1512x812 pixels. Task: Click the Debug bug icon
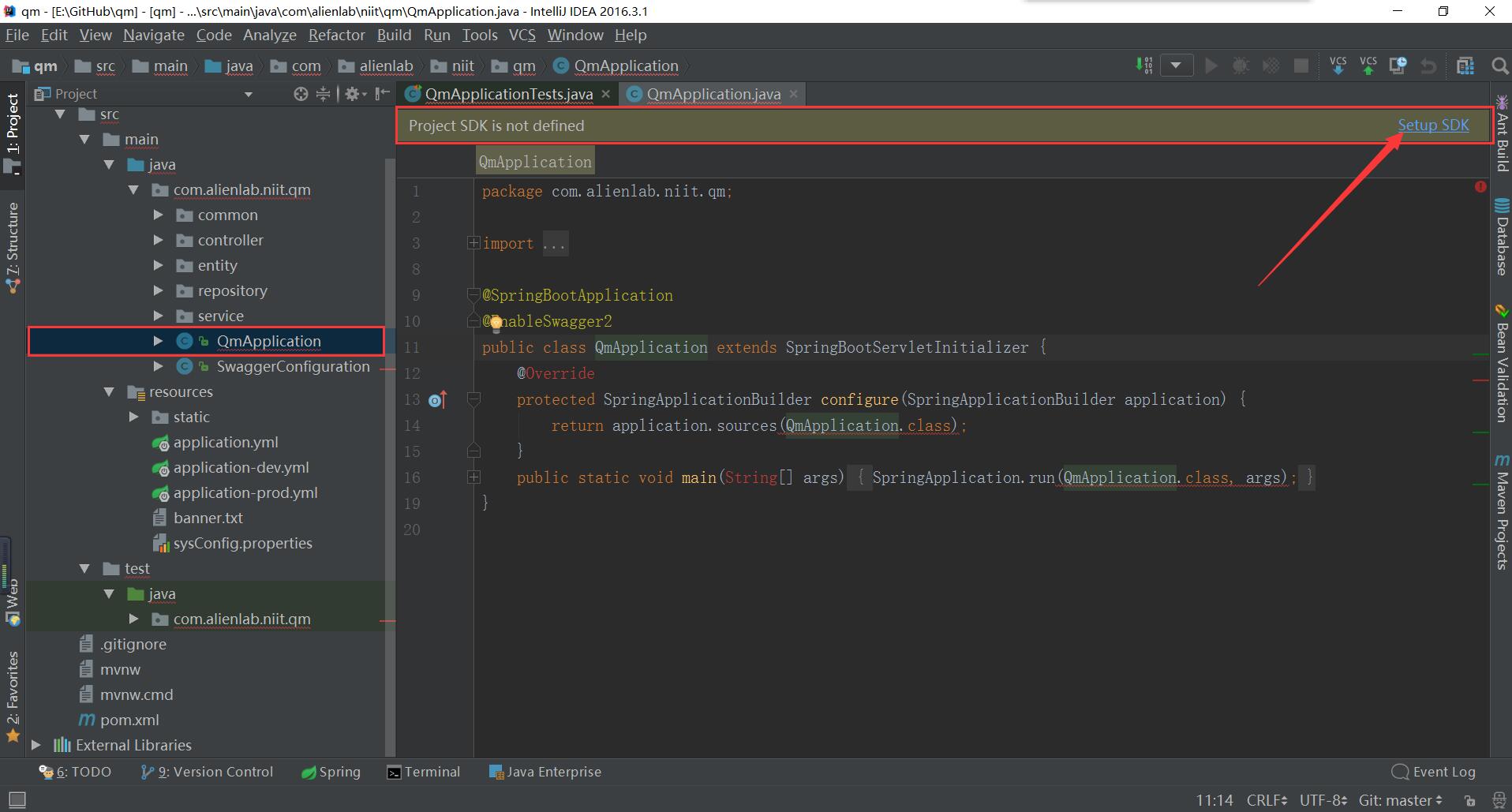pos(1241,65)
